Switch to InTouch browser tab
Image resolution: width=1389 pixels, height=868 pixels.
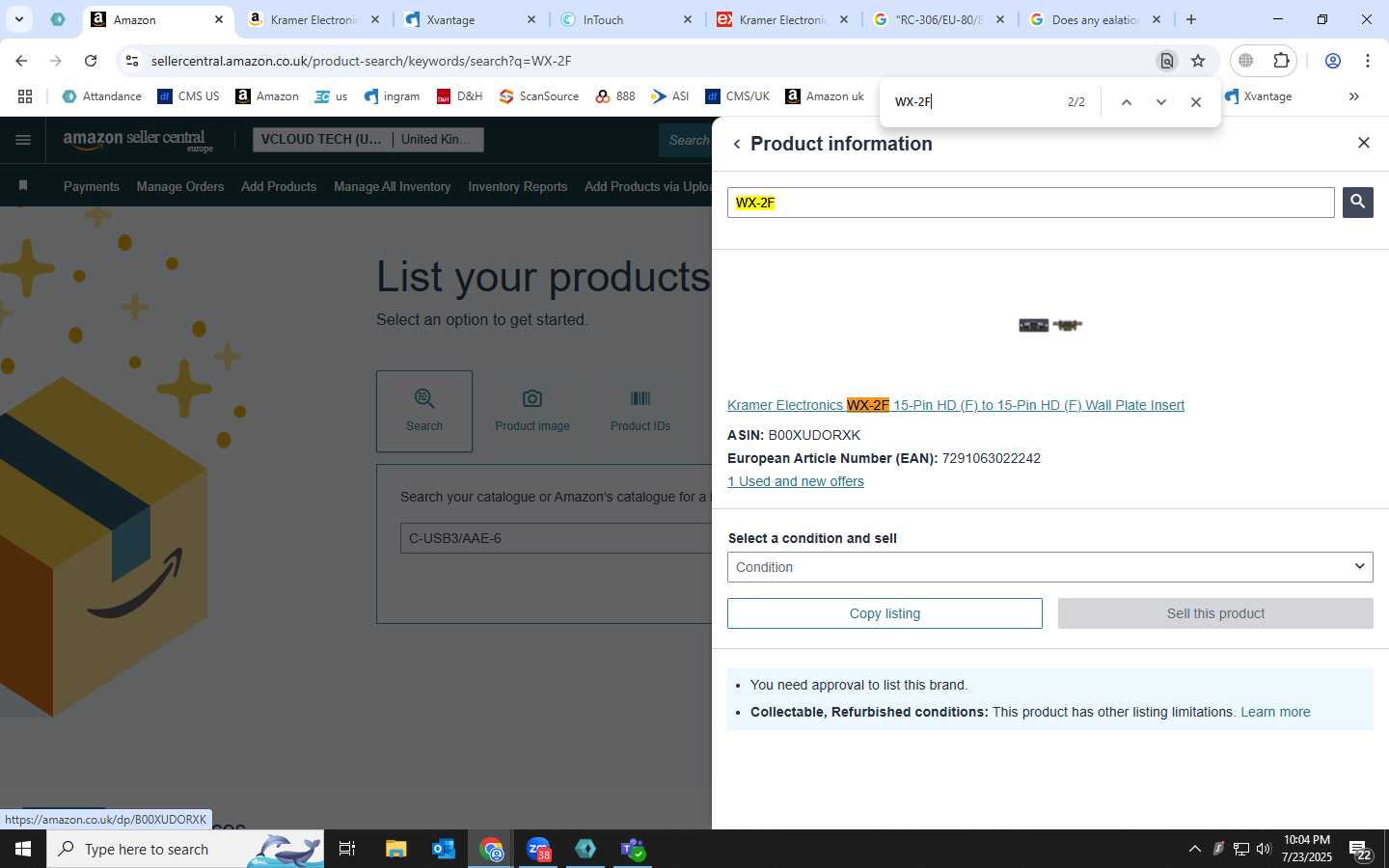pos(627,19)
